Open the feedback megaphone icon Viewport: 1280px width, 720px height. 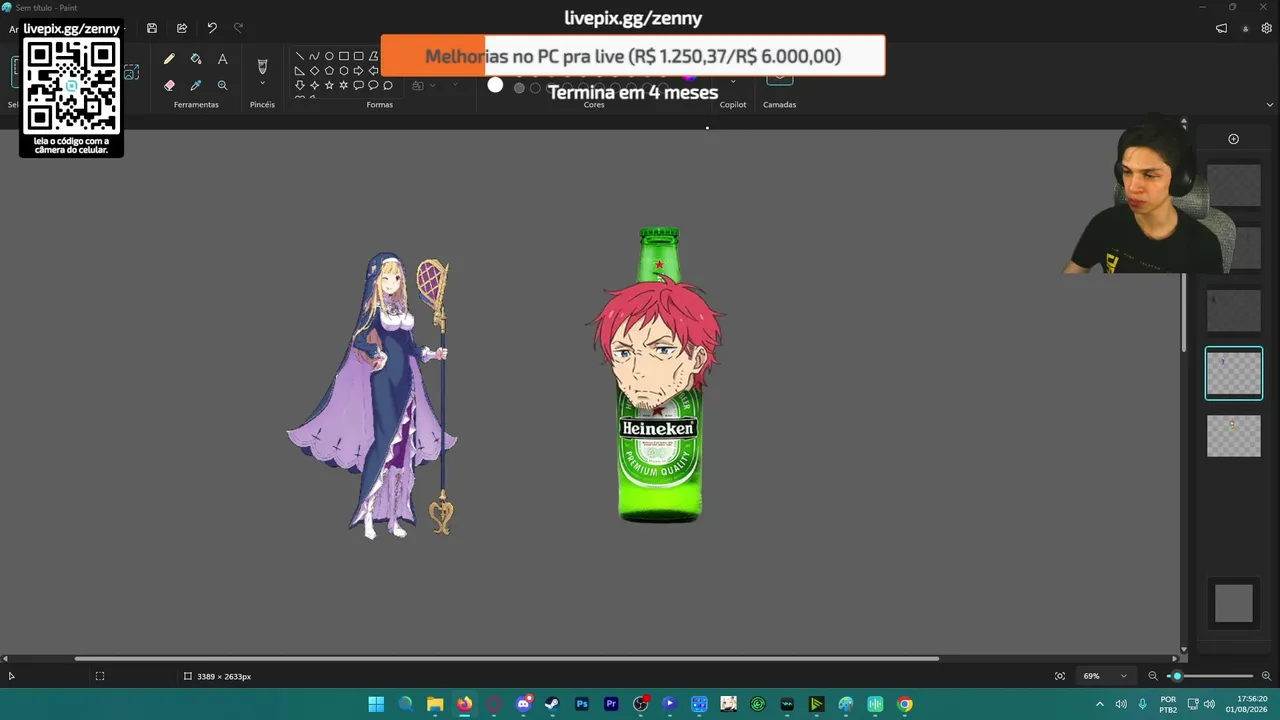[x=1221, y=28]
